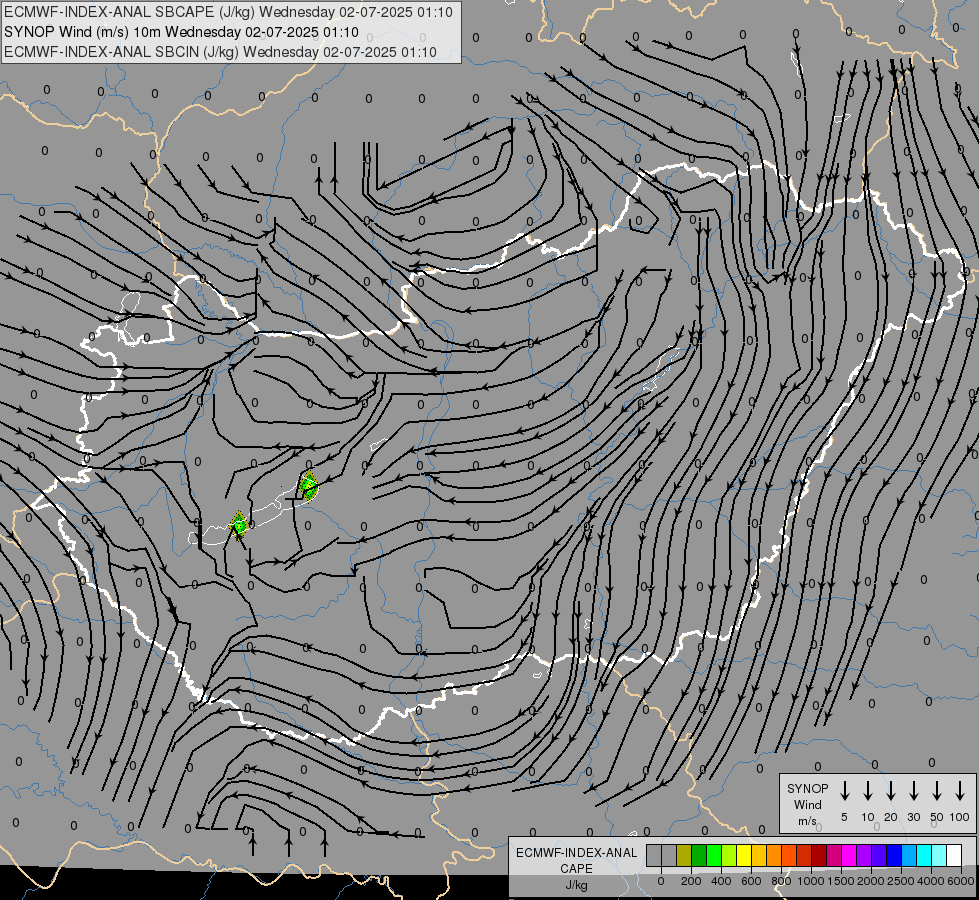
Task: Click the '6000' tick on CAPE scale
Action: (x=960, y=881)
